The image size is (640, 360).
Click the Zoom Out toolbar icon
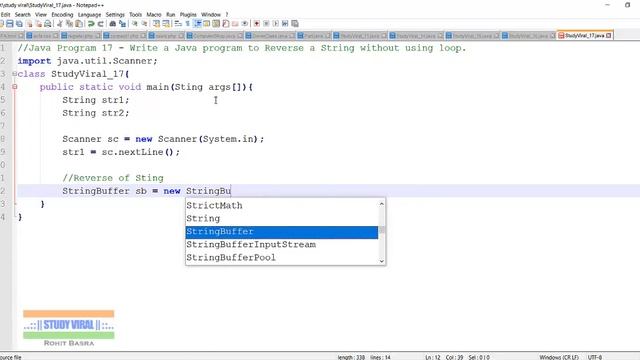[x=144, y=24]
